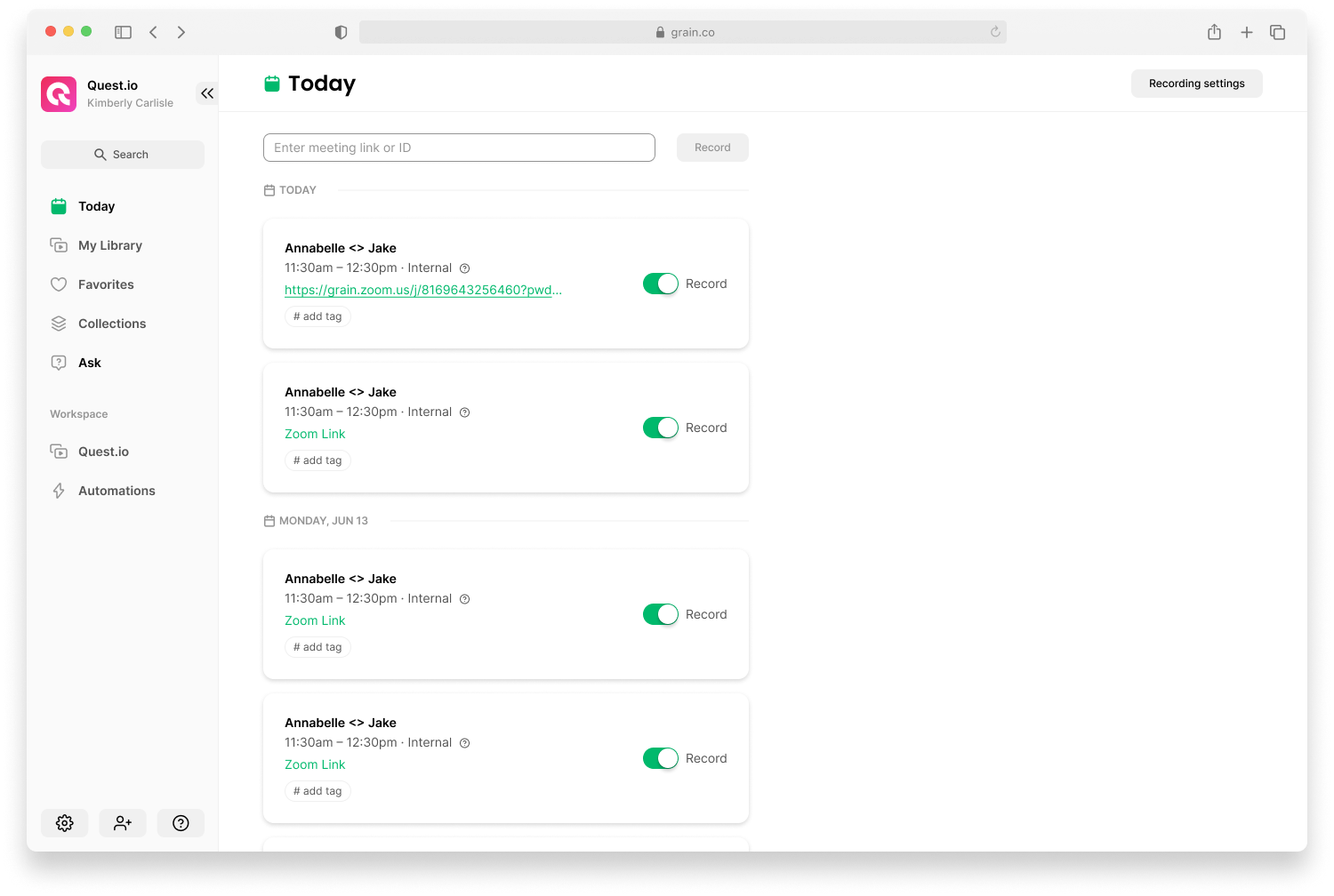Viewport: 1334px width, 896px height.
Task: Open the Favorites section
Action: [x=104, y=284]
